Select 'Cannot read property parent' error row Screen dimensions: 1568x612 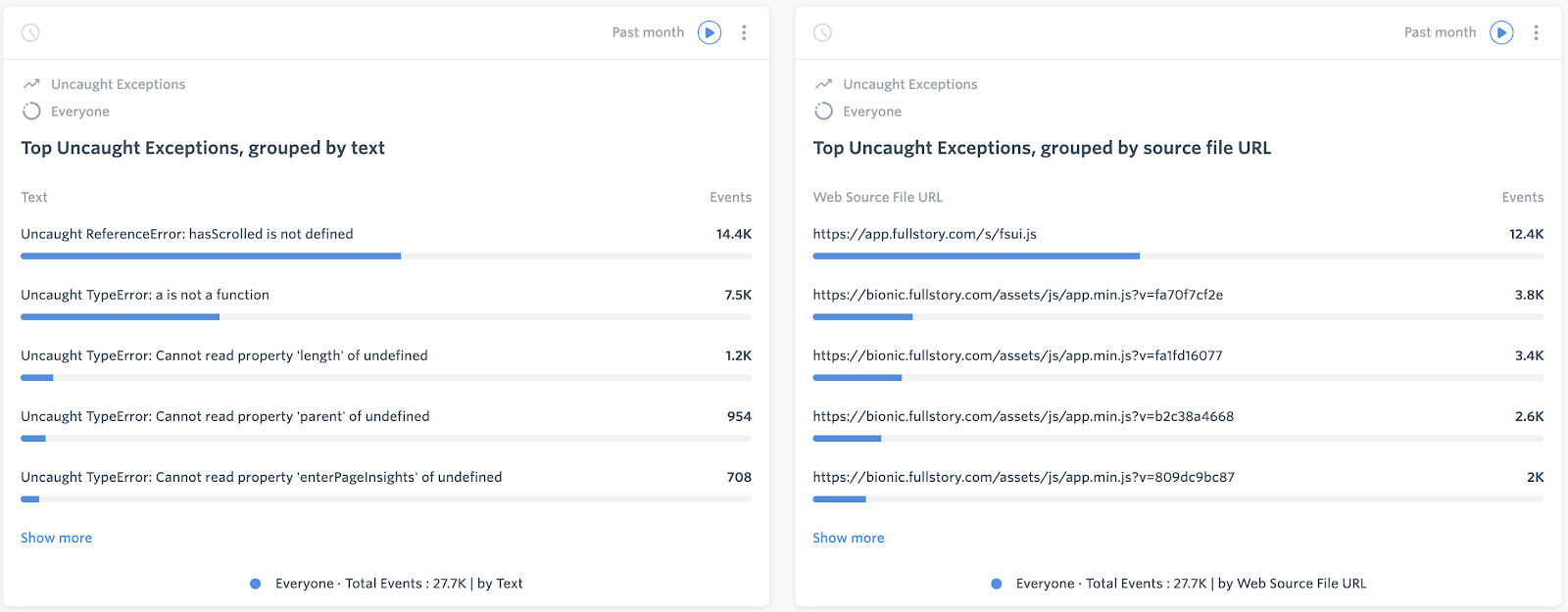(225, 416)
